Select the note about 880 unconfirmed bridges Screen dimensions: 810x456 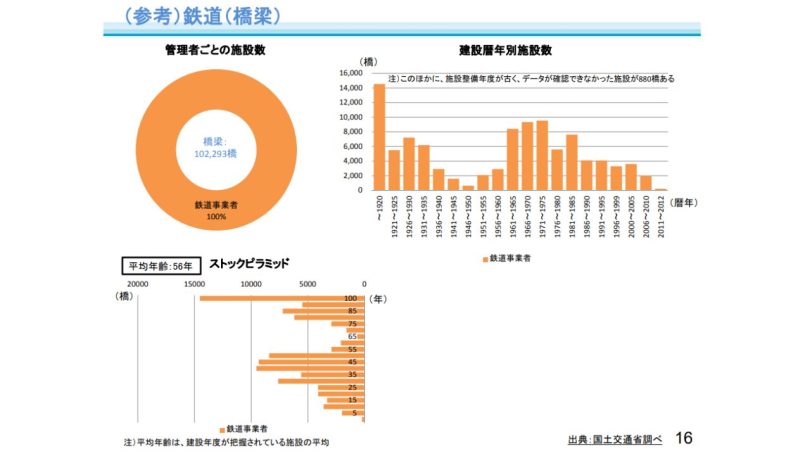[530, 78]
